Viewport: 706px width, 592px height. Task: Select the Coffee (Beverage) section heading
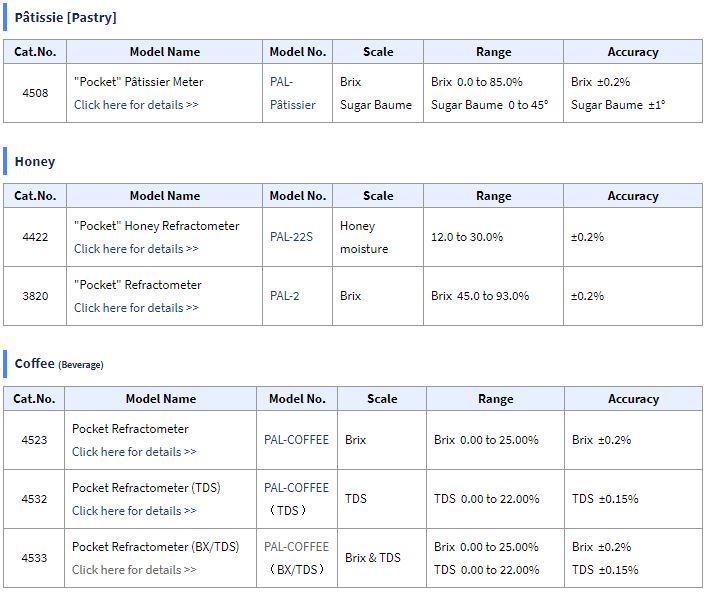(x=59, y=364)
